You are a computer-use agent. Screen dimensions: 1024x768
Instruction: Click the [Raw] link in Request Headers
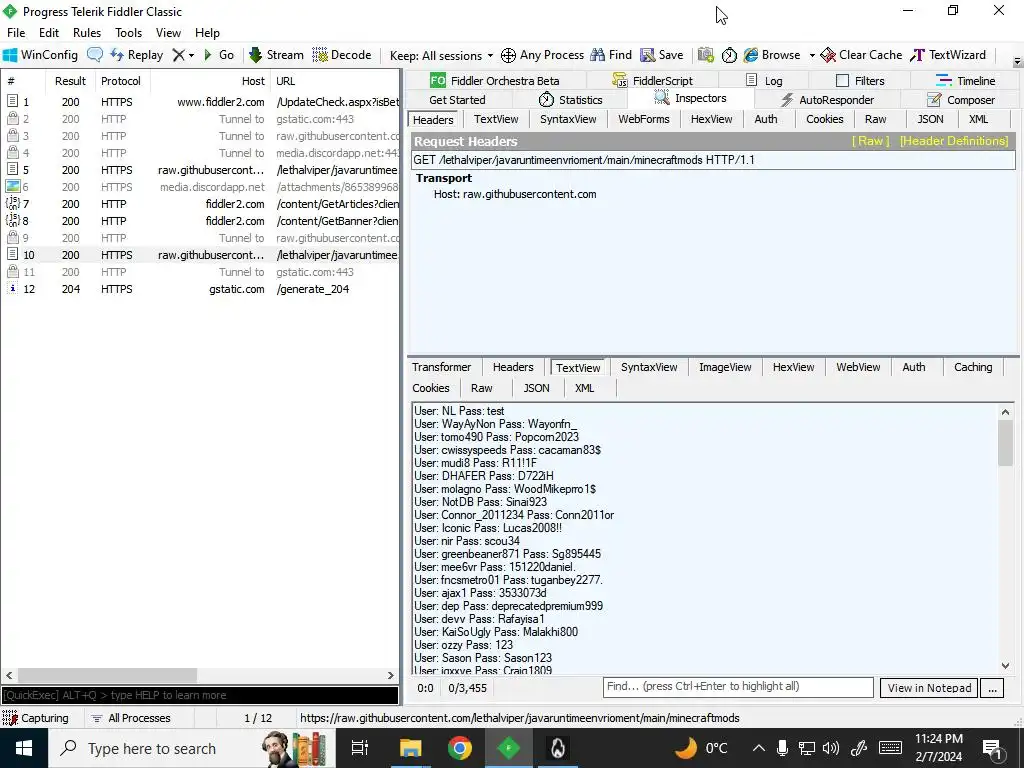click(x=870, y=141)
